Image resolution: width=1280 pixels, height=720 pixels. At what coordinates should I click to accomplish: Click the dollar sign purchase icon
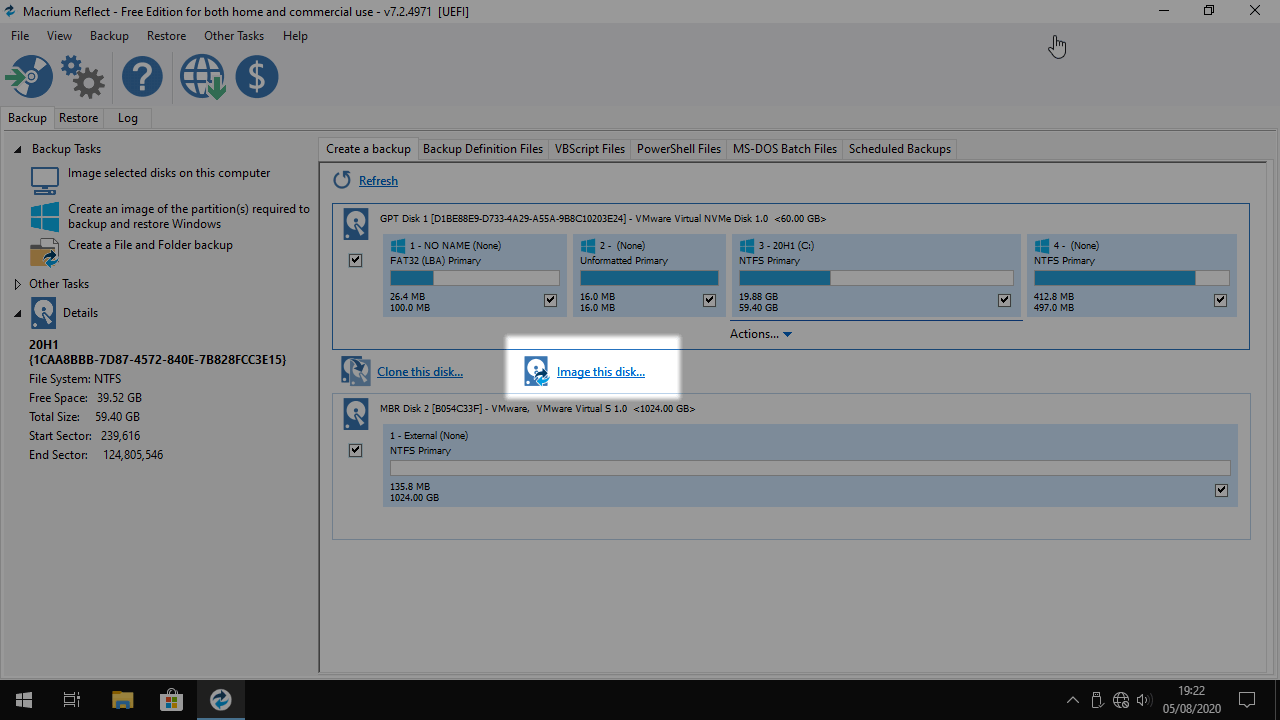click(x=257, y=77)
